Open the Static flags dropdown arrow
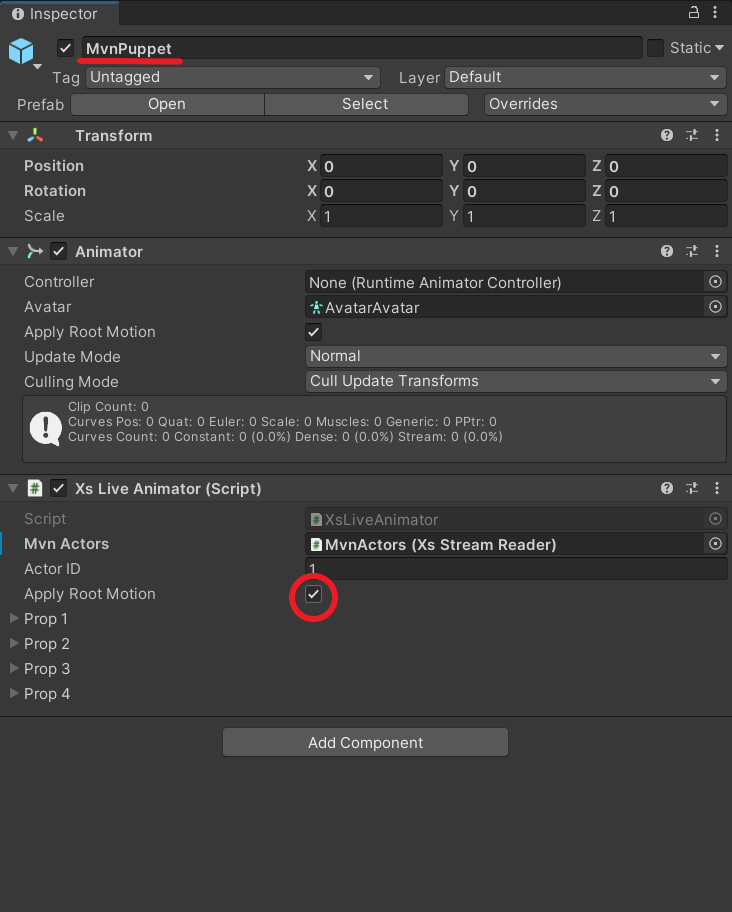 [x=720, y=48]
